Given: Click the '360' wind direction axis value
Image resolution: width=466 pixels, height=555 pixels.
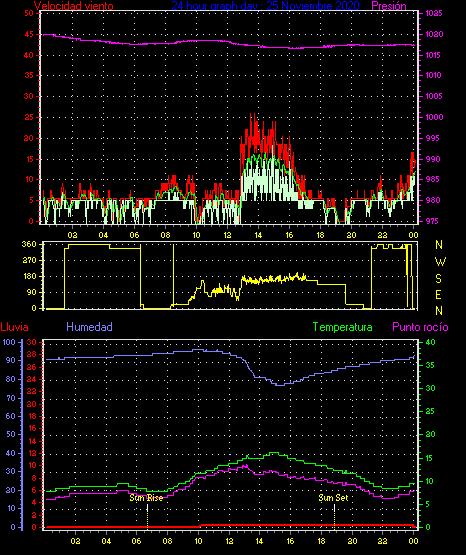Looking at the screenshot, I should (x=29, y=244).
